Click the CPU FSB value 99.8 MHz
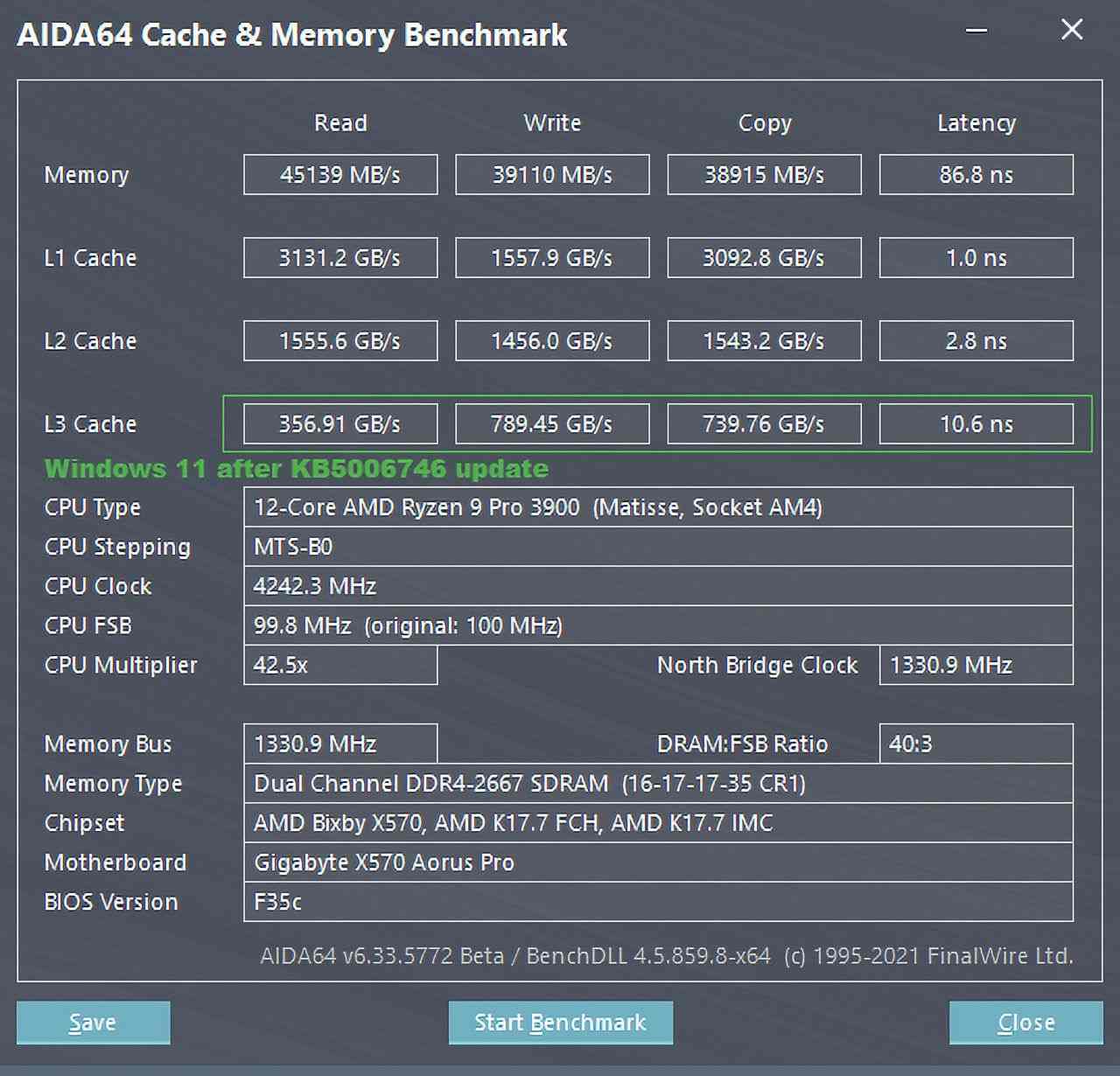This screenshot has height=1076, width=1120. [x=658, y=625]
